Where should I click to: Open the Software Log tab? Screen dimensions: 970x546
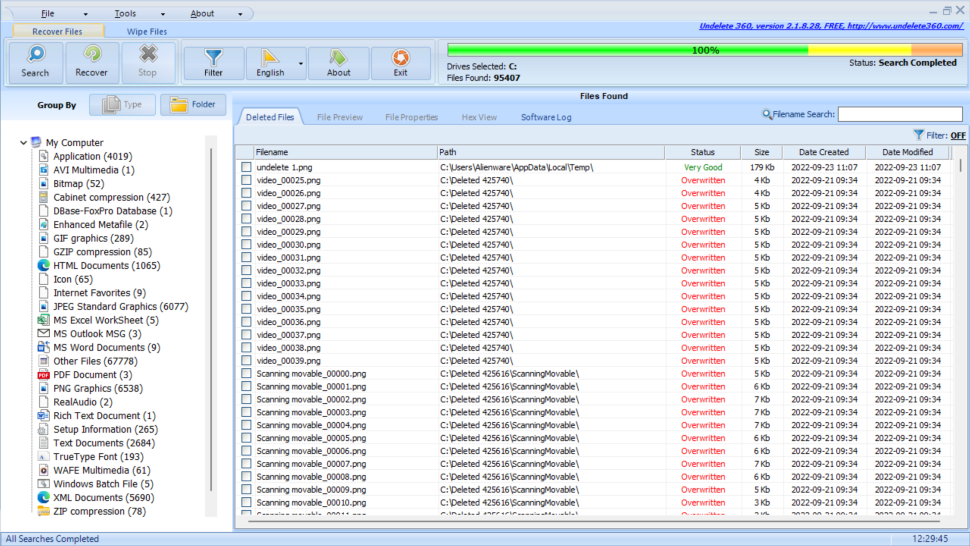pos(546,117)
